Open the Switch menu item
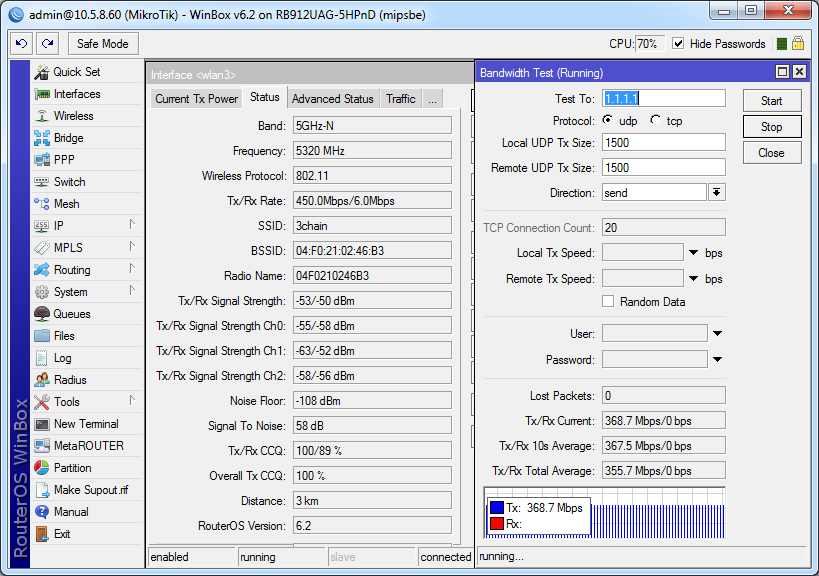 coord(86,182)
